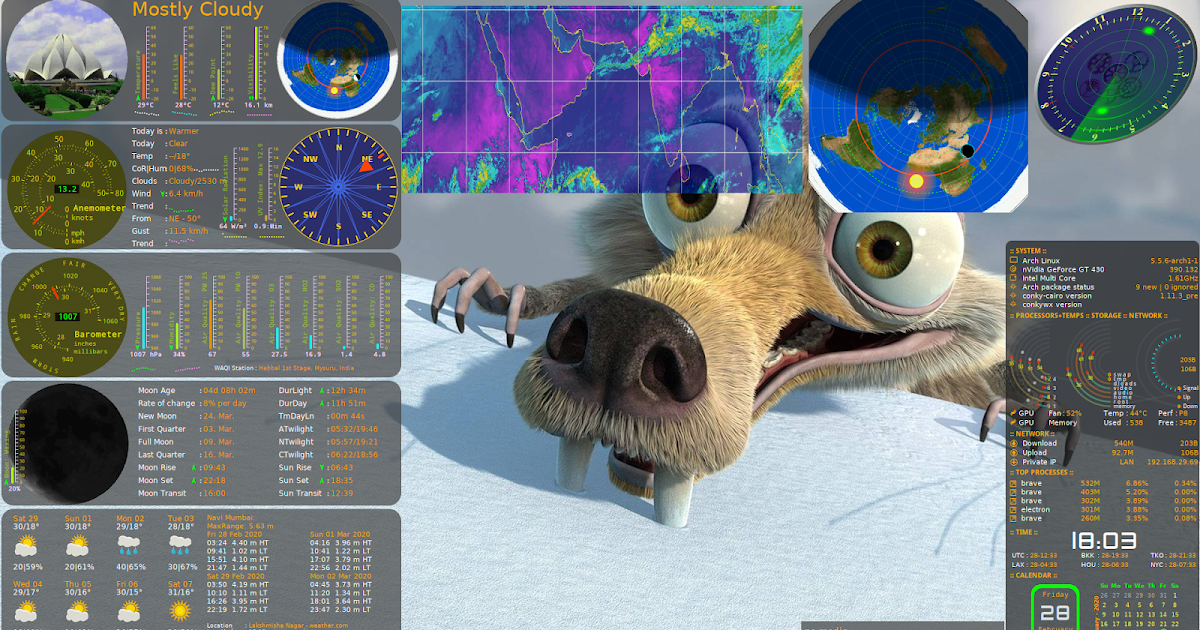Click the 'Full Moon' date 09. Mar.

218,441
